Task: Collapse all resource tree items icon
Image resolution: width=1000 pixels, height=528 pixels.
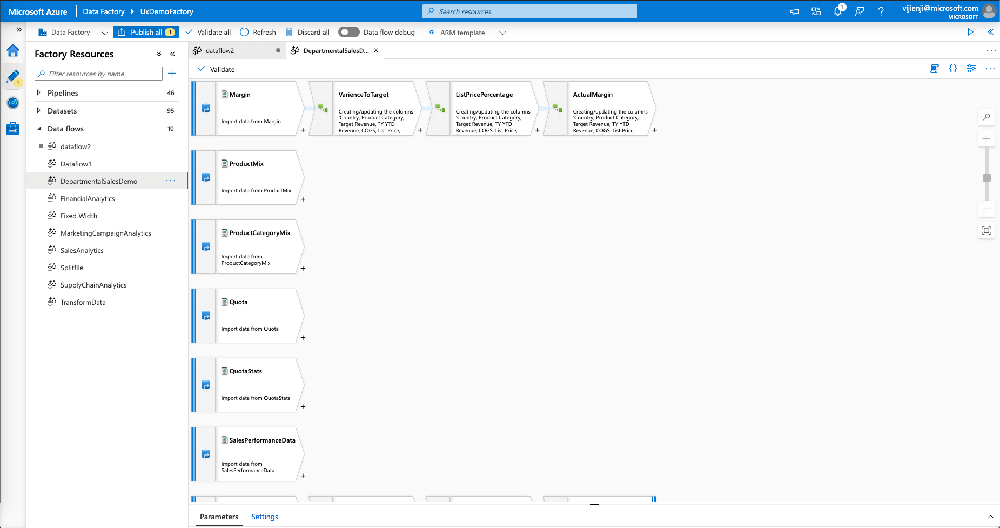Action: pos(159,54)
